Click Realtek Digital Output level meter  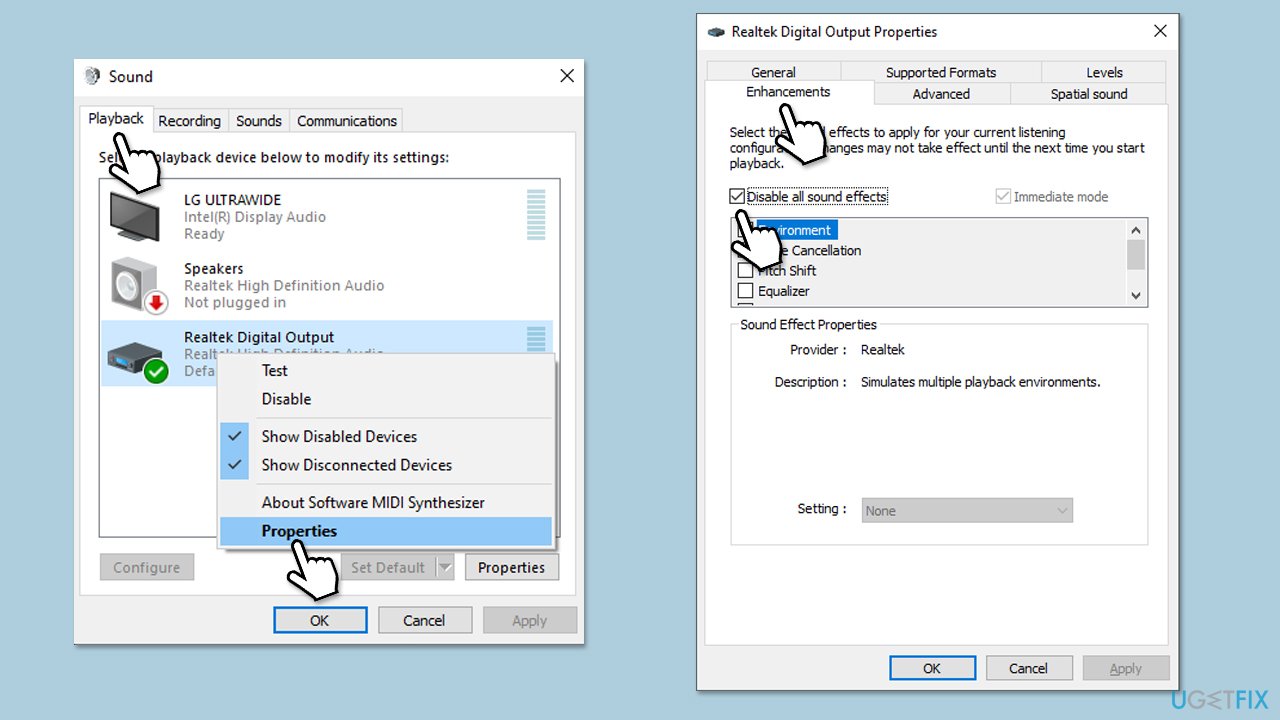point(536,338)
